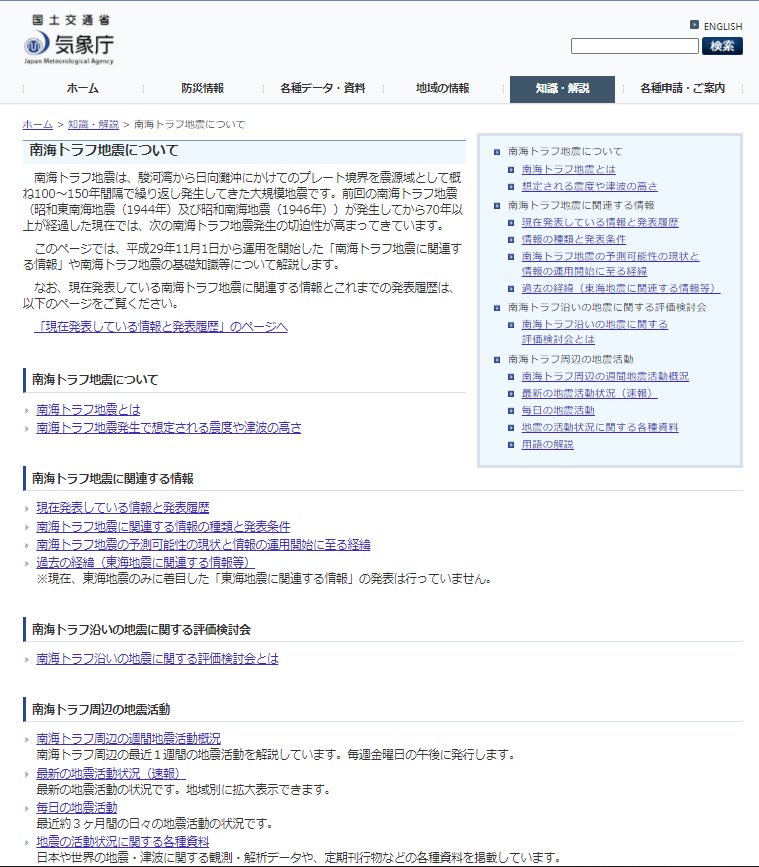Click arrow marker before main 毎日の地震活動 link
The image size is (759, 867).
point(27,808)
